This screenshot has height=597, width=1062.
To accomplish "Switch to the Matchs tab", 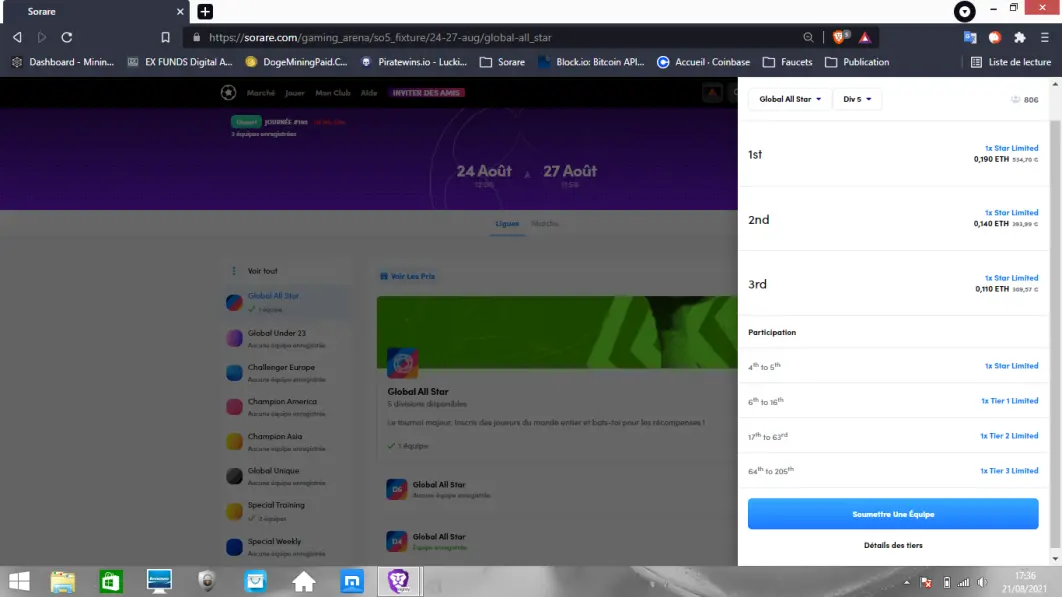I will tap(545, 224).
